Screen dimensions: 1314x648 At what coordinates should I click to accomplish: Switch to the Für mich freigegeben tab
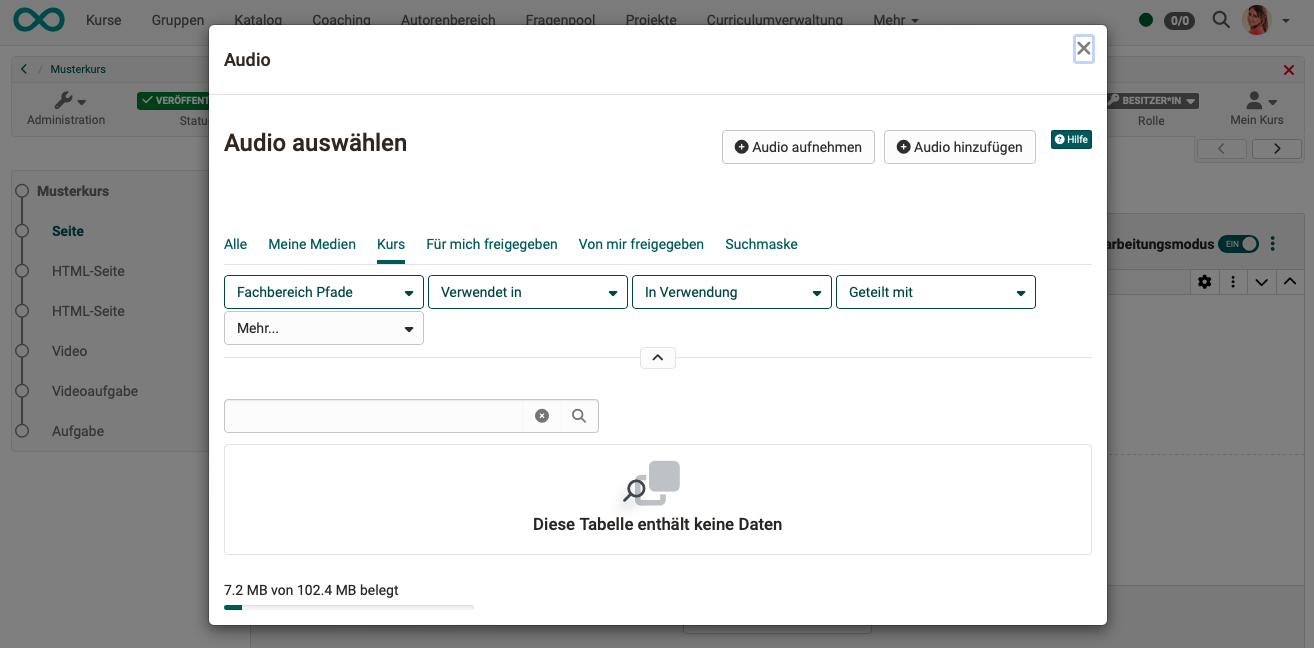(x=491, y=244)
